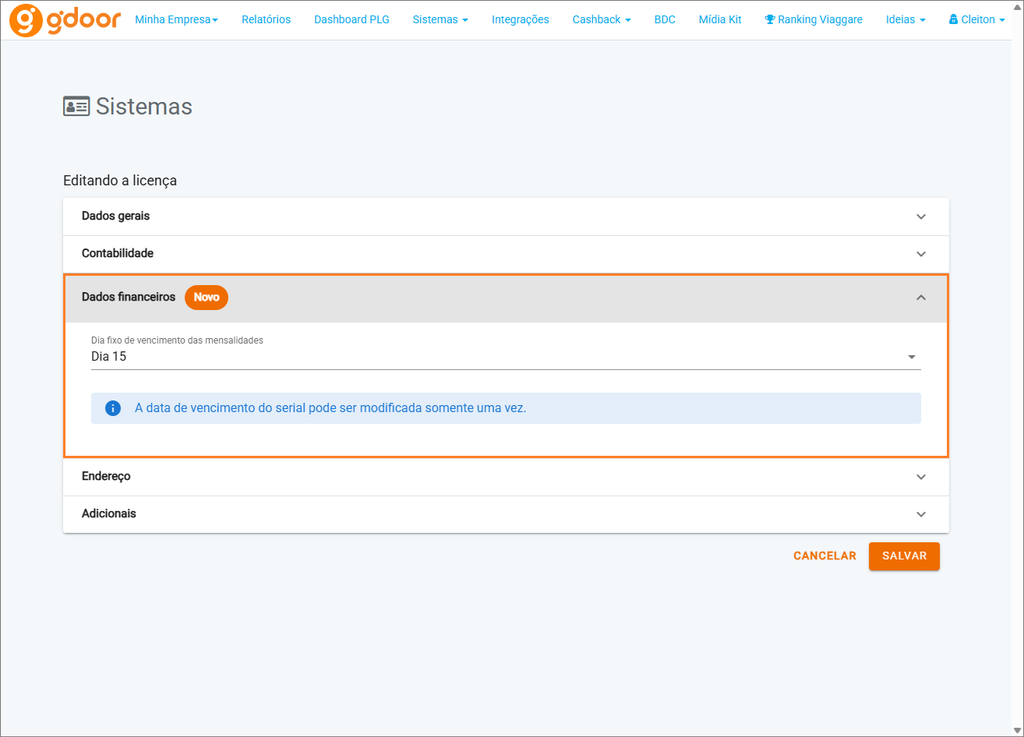Click the SALVAR button
This screenshot has height=737, width=1024.
[x=904, y=556]
